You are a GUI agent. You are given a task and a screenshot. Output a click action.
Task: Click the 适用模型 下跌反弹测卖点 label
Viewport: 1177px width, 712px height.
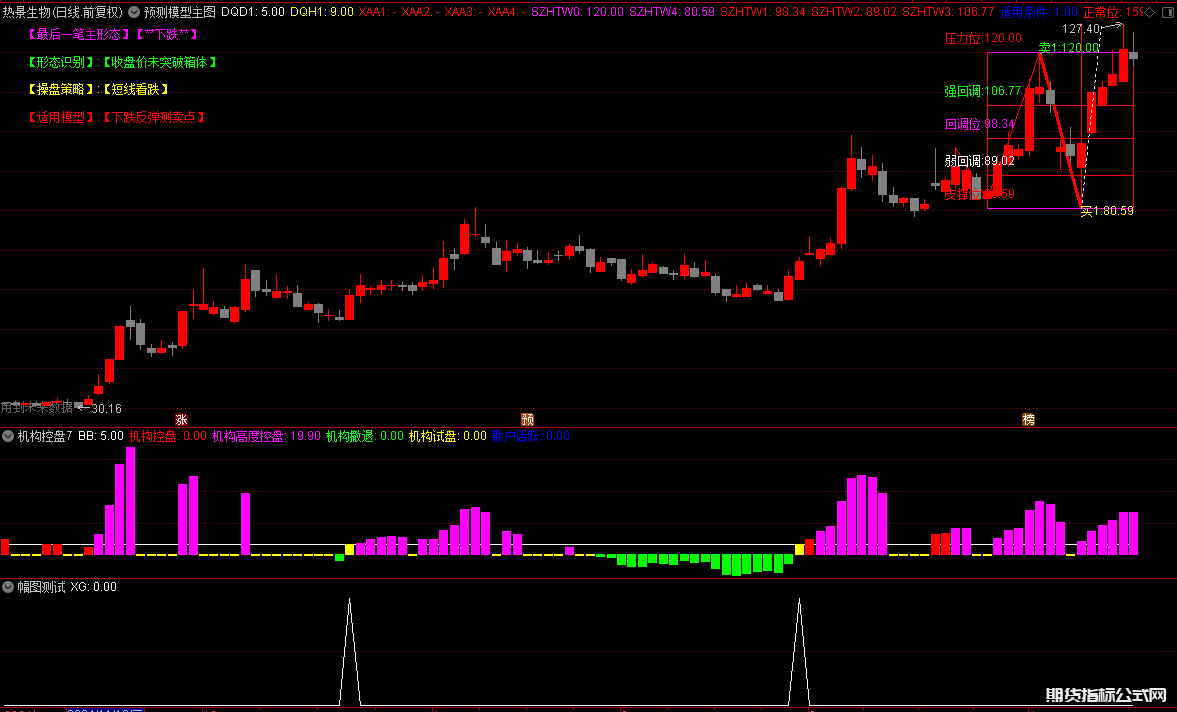[x=116, y=117]
